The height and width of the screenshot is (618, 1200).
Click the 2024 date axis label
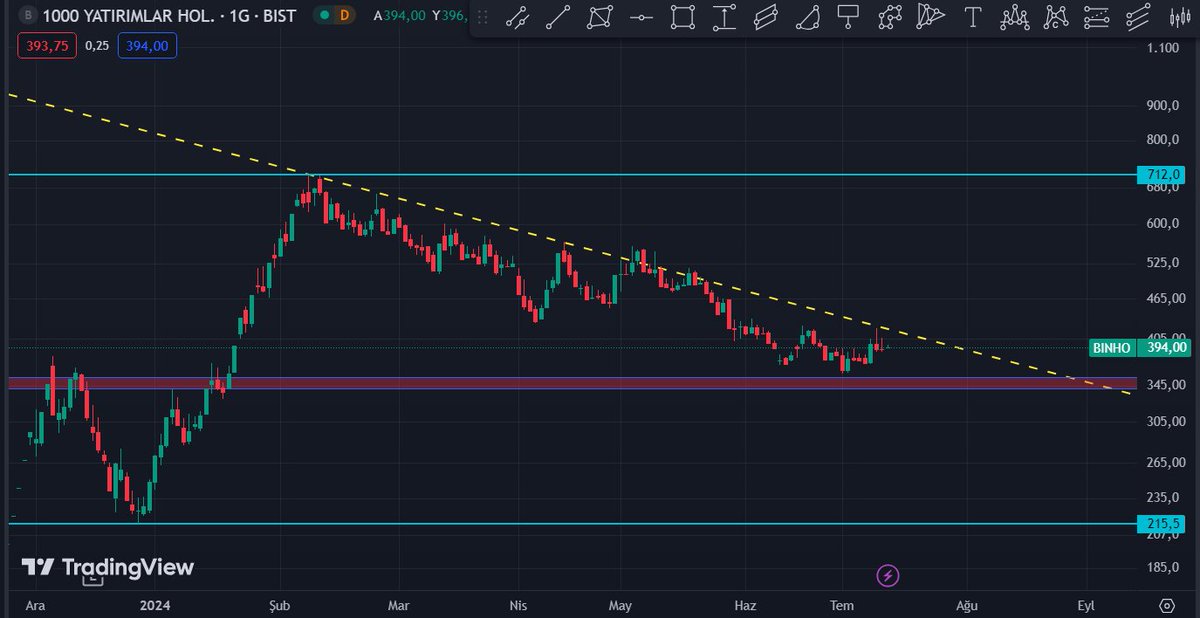155,606
